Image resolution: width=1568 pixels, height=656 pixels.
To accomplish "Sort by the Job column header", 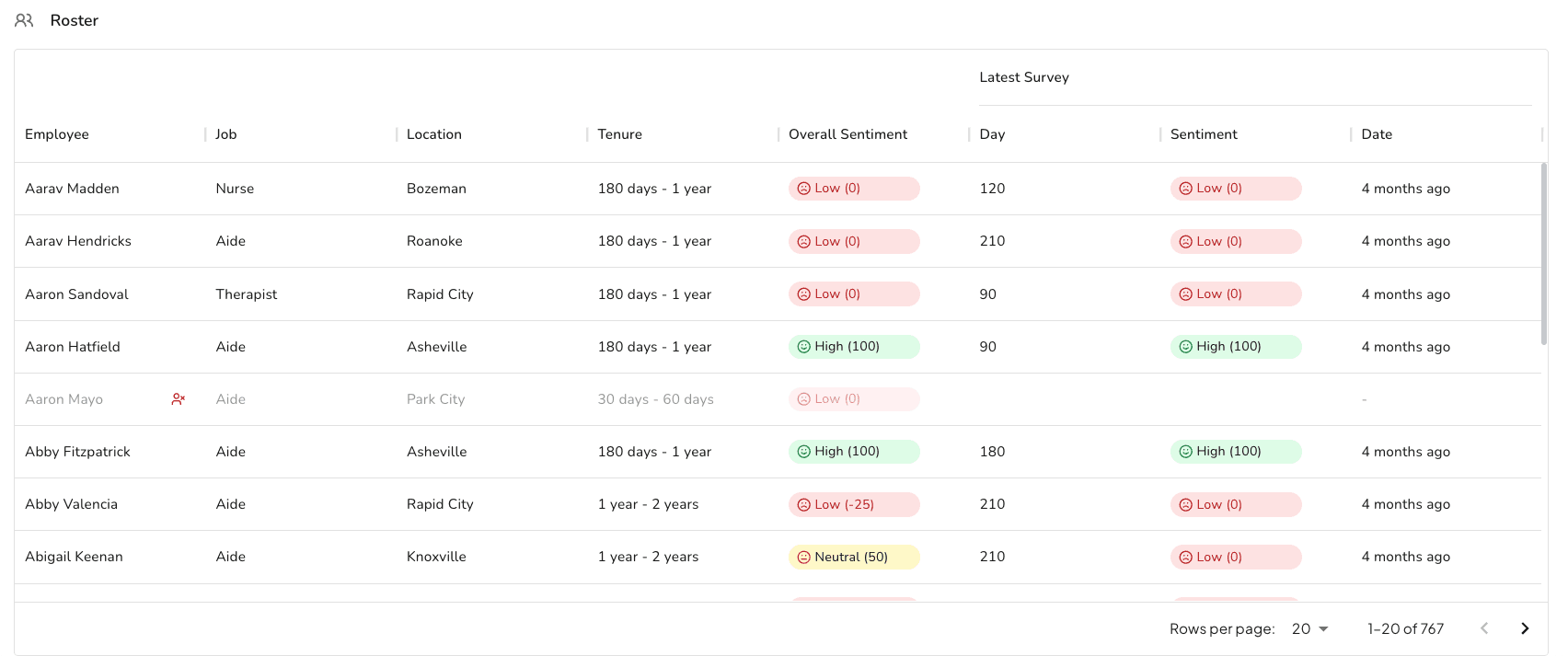I will click(226, 134).
